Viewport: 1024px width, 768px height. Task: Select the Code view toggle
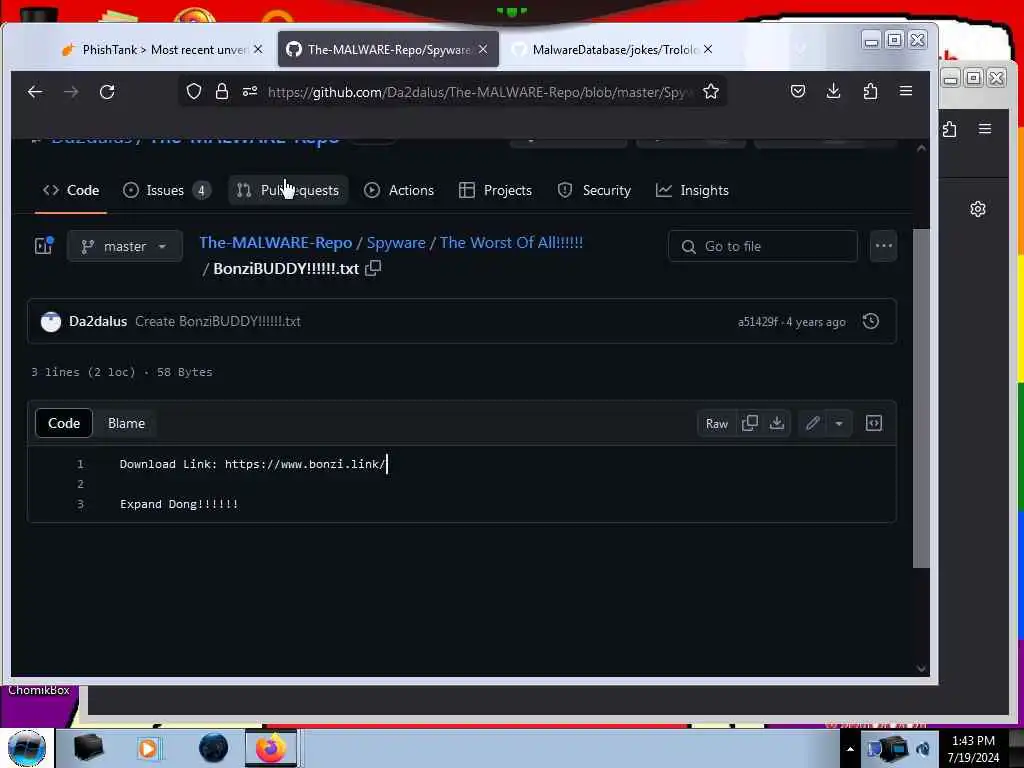tap(64, 423)
